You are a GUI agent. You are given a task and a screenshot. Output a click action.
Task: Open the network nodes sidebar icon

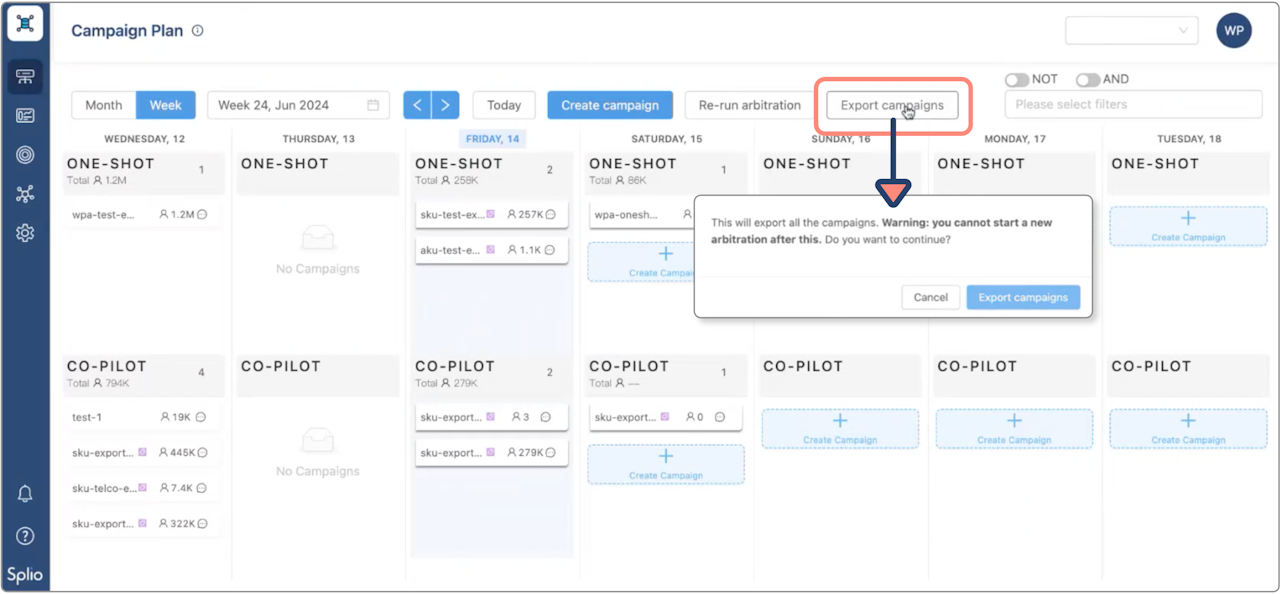click(x=25, y=194)
